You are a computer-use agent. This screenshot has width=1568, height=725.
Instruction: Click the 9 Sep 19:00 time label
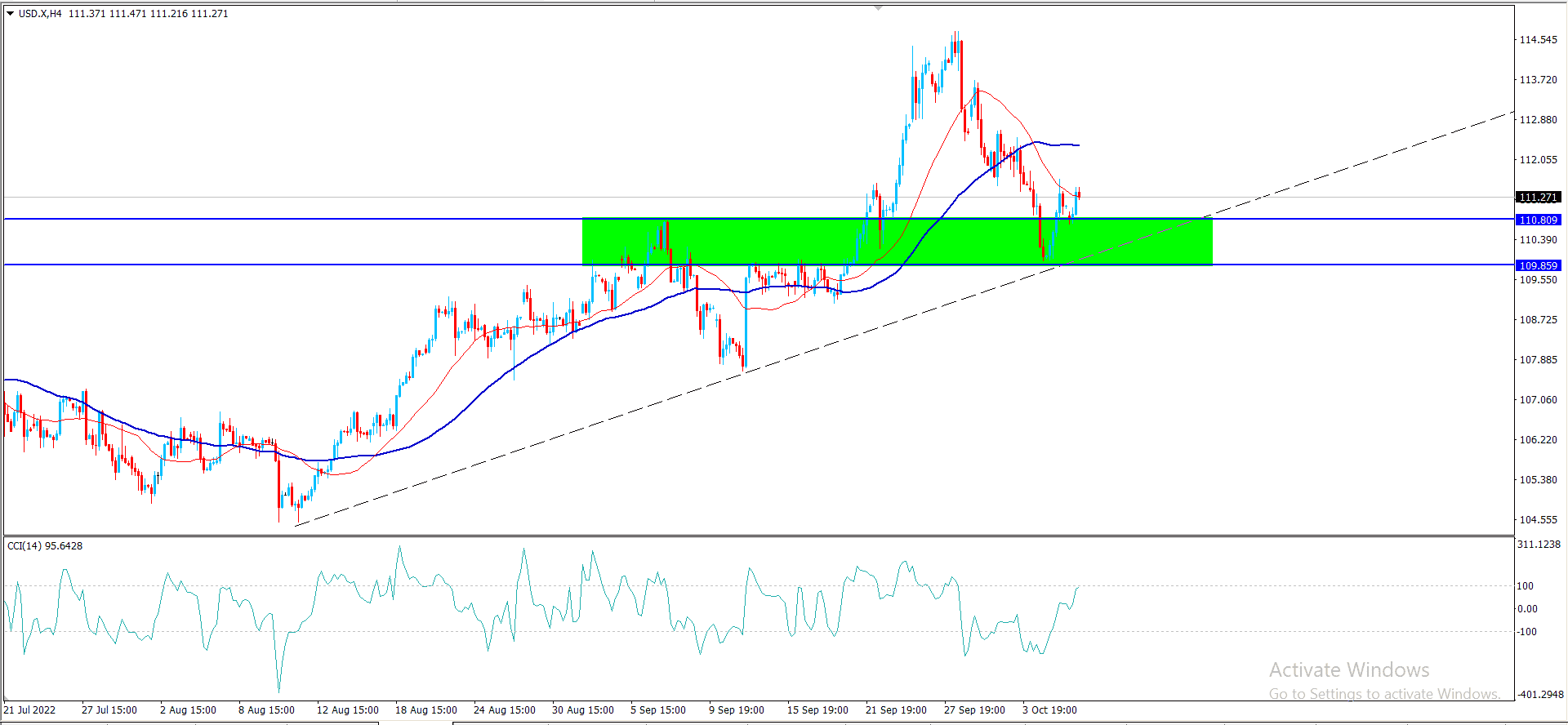pos(736,709)
